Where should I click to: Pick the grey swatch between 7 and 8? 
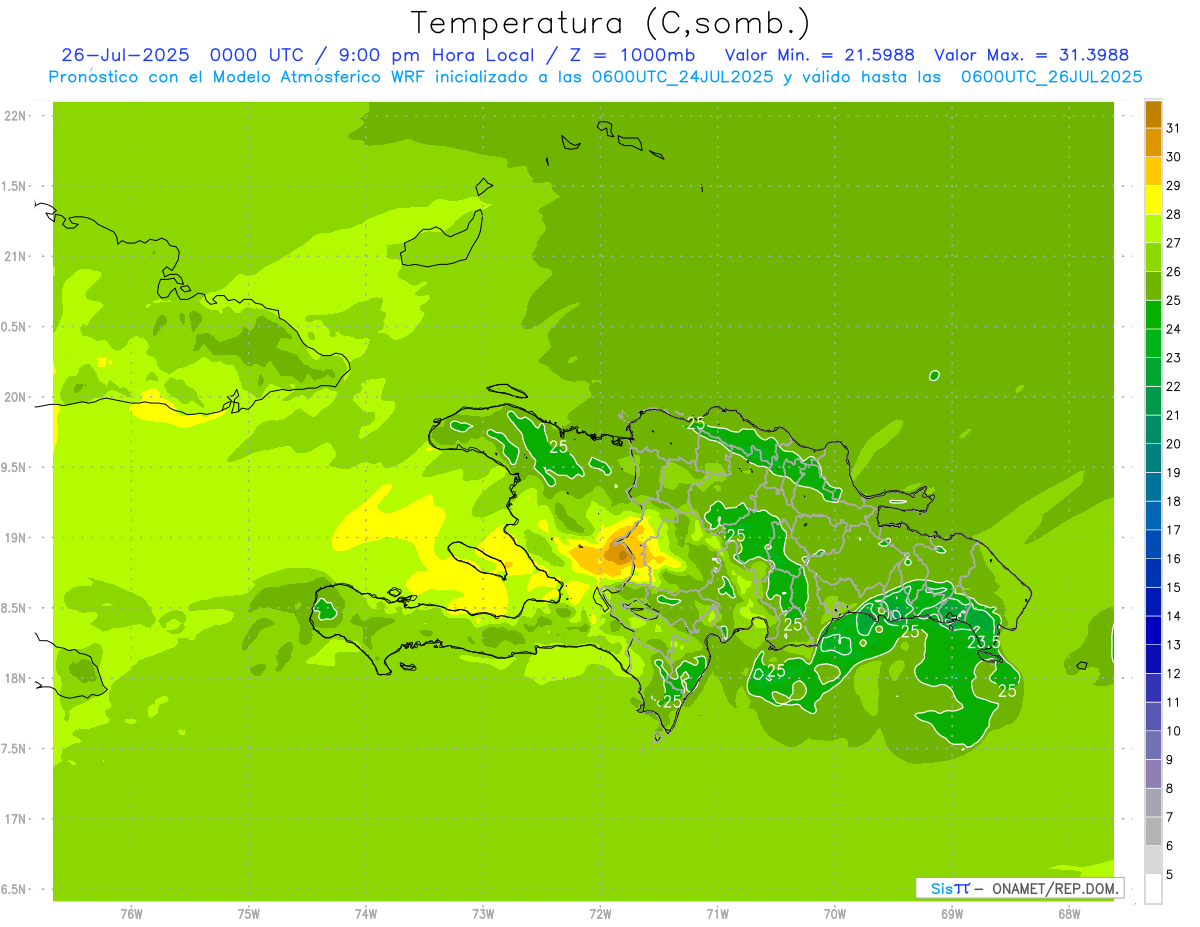coord(1153,802)
